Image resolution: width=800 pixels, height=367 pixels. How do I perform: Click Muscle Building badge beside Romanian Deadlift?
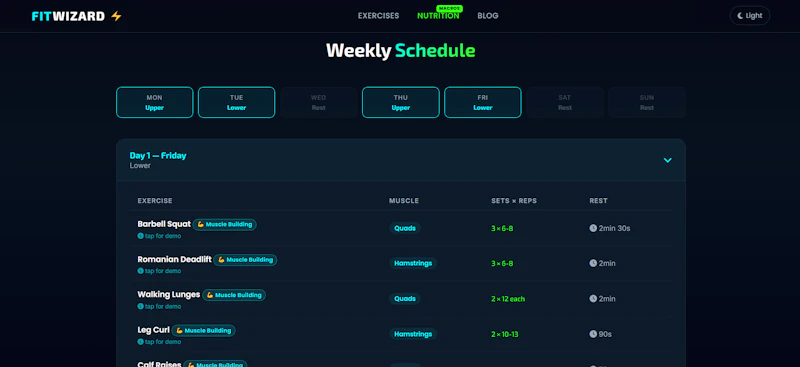tap(245, 260)
